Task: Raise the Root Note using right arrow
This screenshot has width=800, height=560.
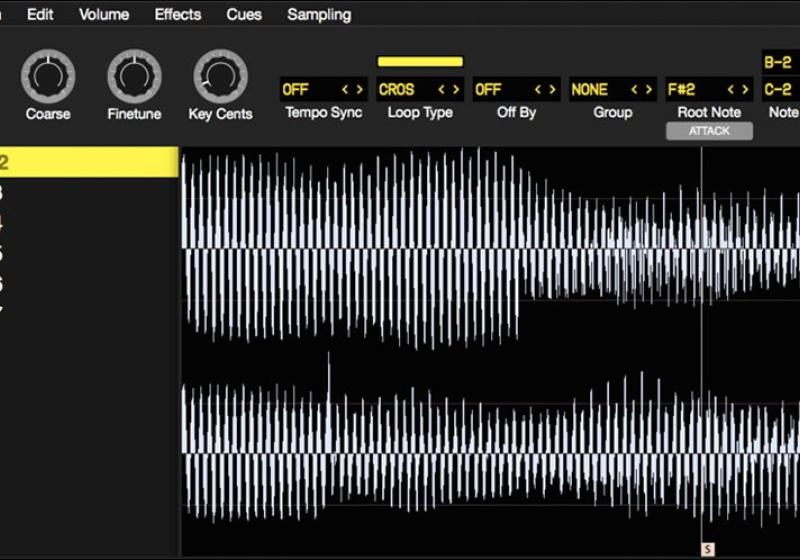Action: 743,90
